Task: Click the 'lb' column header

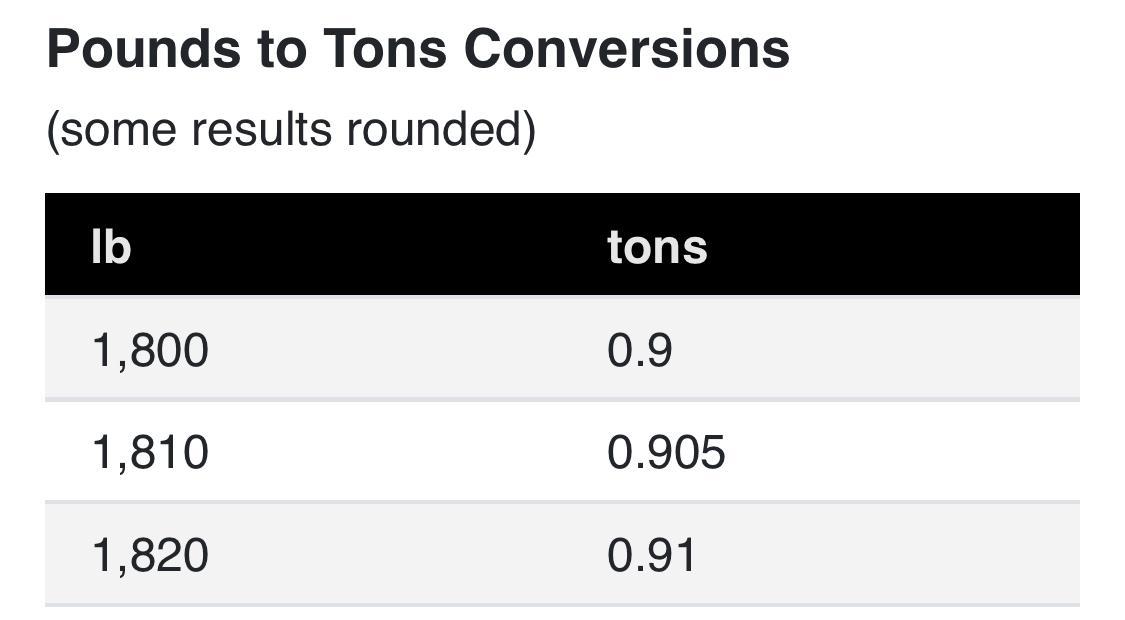Action: [111, 247]
